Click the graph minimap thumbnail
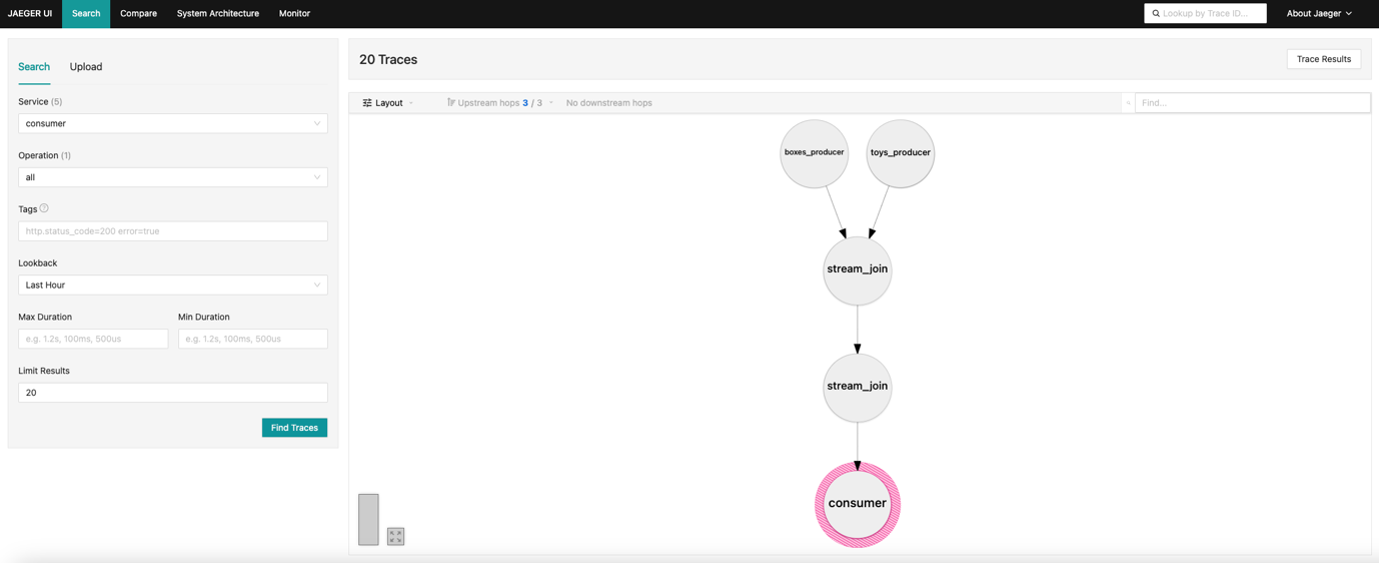 tap(369, 520)
